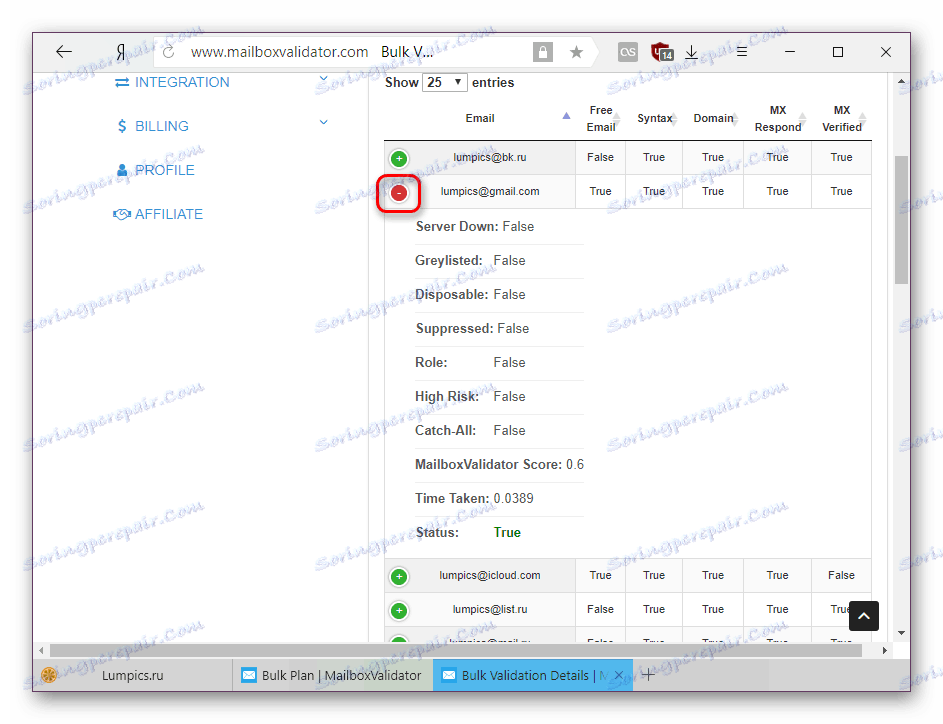
Task: Switch to Bulk Plan MailboxValidator tab
Action: coord(333,675)
